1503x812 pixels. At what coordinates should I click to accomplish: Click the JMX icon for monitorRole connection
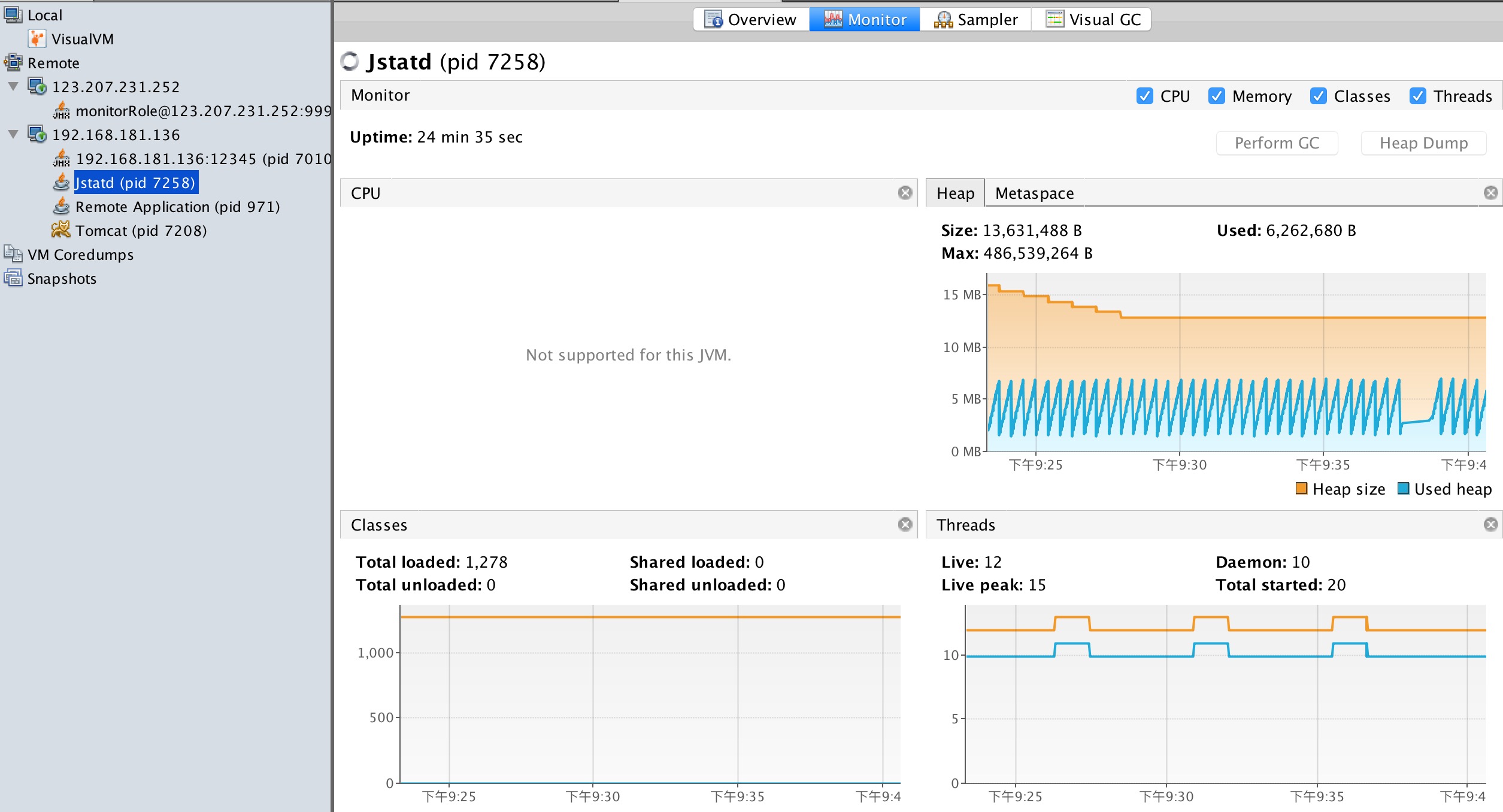(x=61, y=111)
